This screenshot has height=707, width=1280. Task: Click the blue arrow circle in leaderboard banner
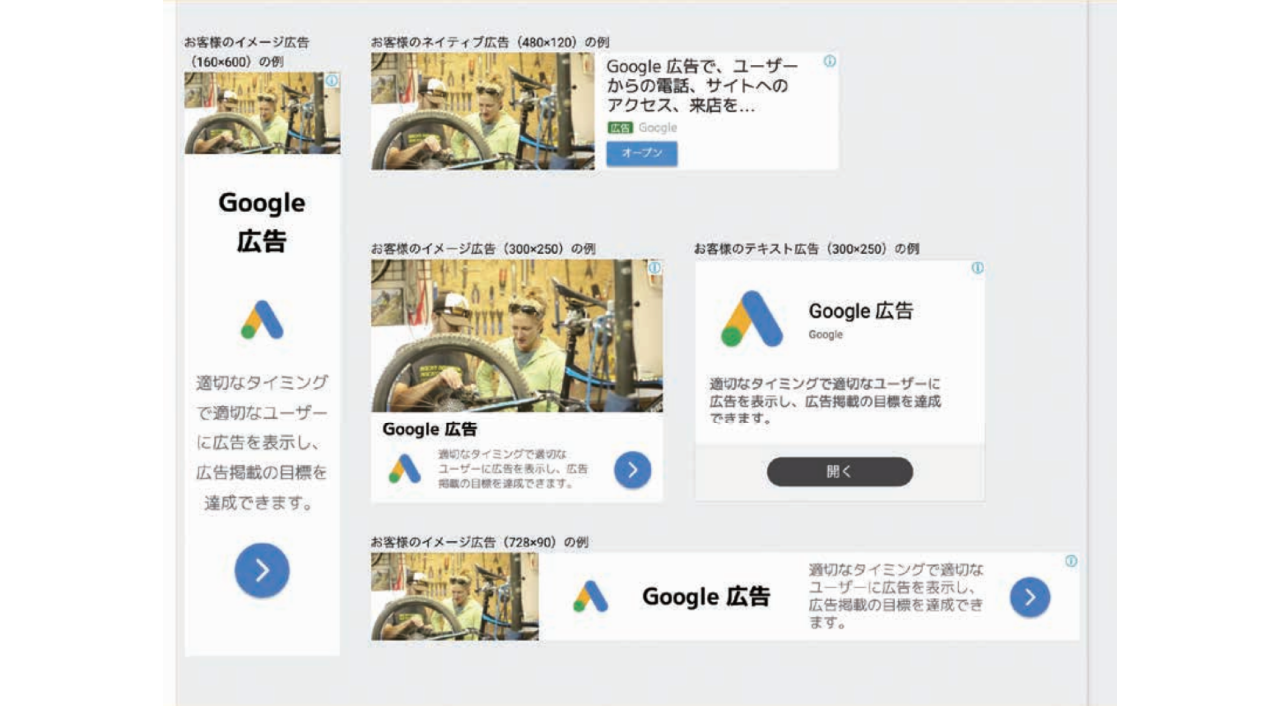1030,597
